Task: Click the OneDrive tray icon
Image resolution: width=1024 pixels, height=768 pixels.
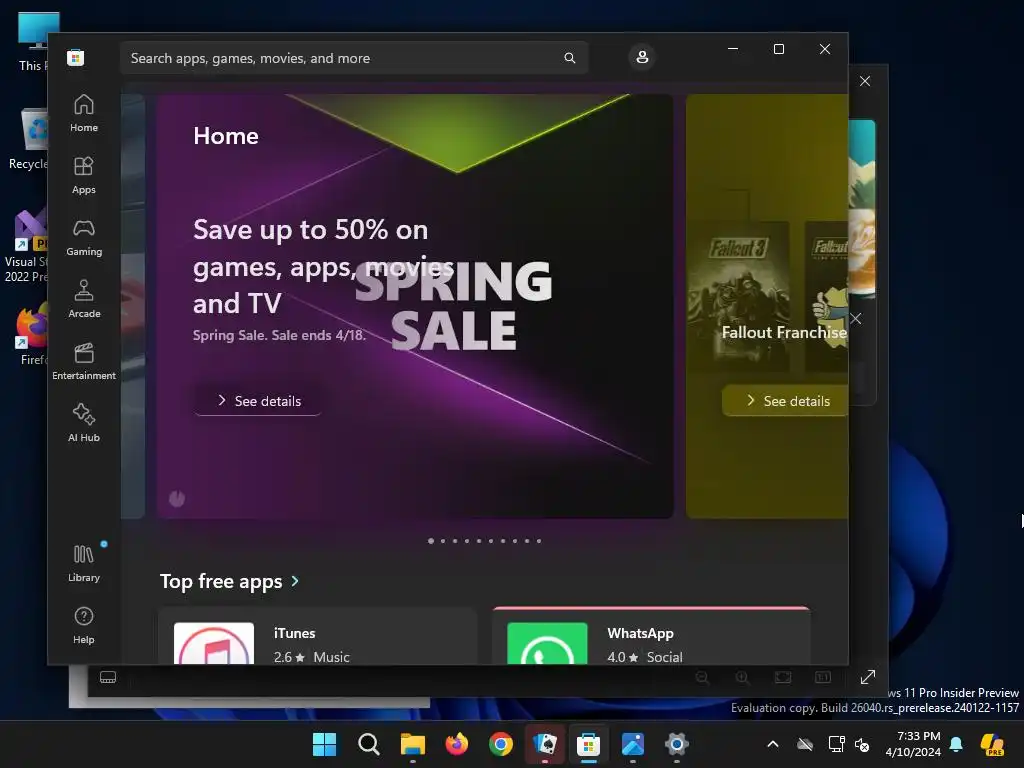Action: pyautogui.click(x=805, y=744)
